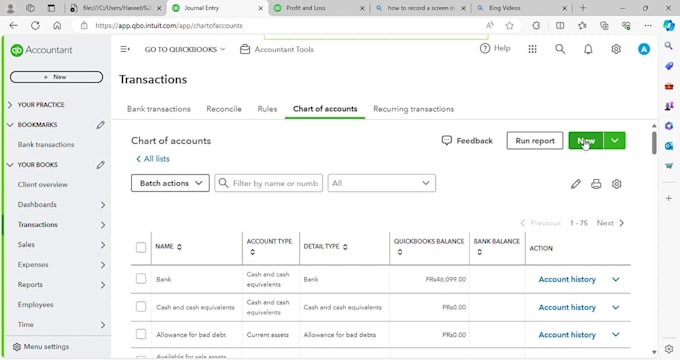The image size is (680, 360).
Task: Expand the YOUR PRACTICE section
Action: coord(10,105)
